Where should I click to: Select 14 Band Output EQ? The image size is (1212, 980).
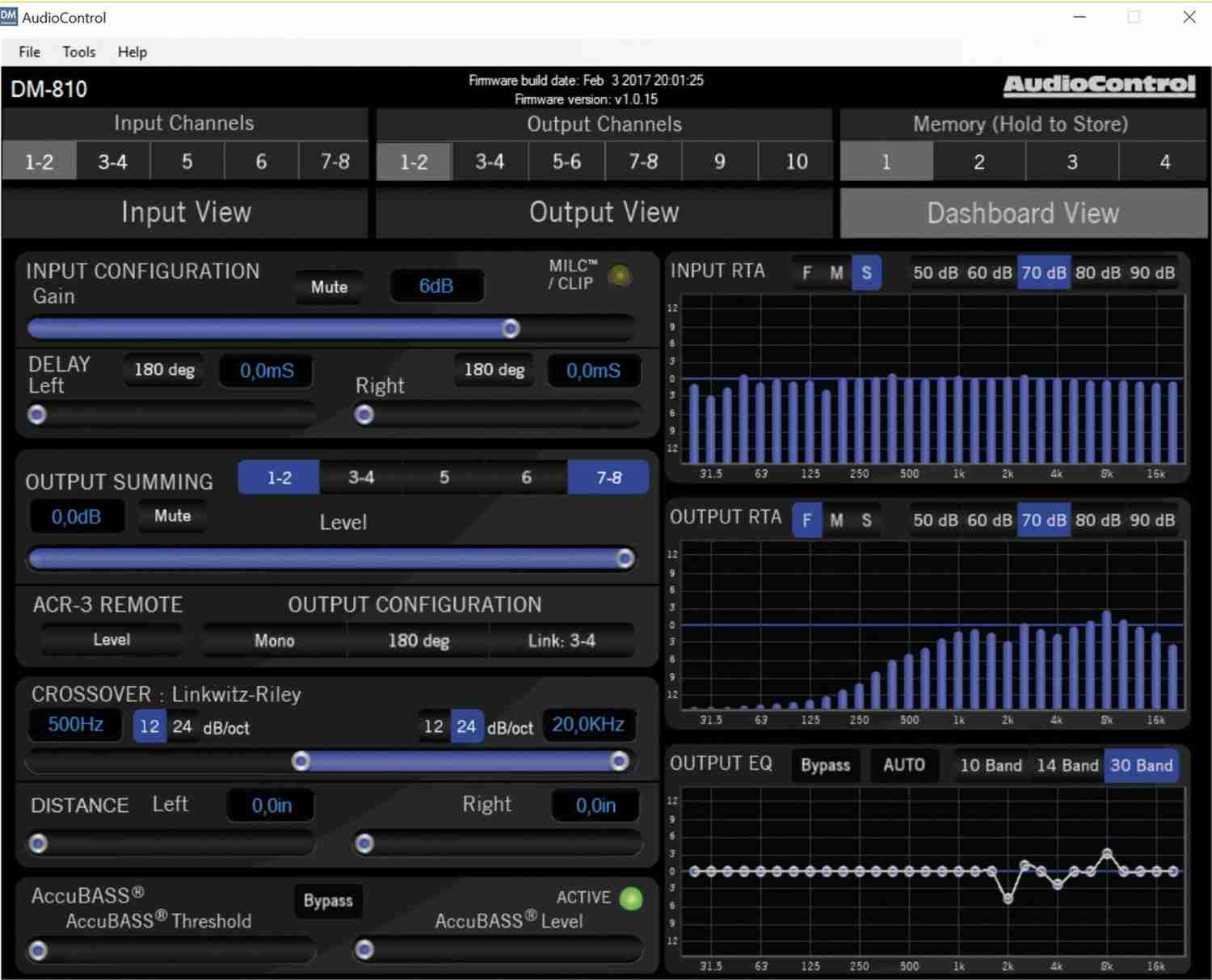pos(1067,765)
